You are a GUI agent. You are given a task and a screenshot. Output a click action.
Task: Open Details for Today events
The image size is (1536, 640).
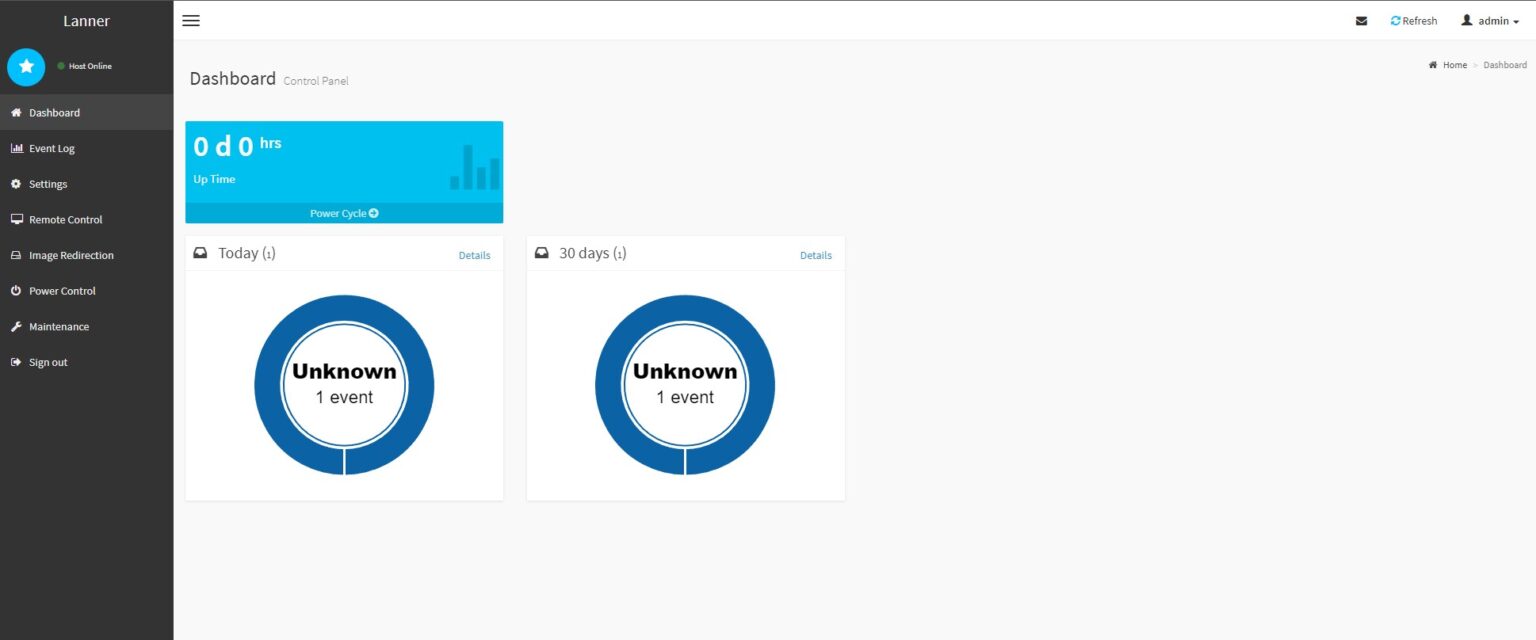474,255
